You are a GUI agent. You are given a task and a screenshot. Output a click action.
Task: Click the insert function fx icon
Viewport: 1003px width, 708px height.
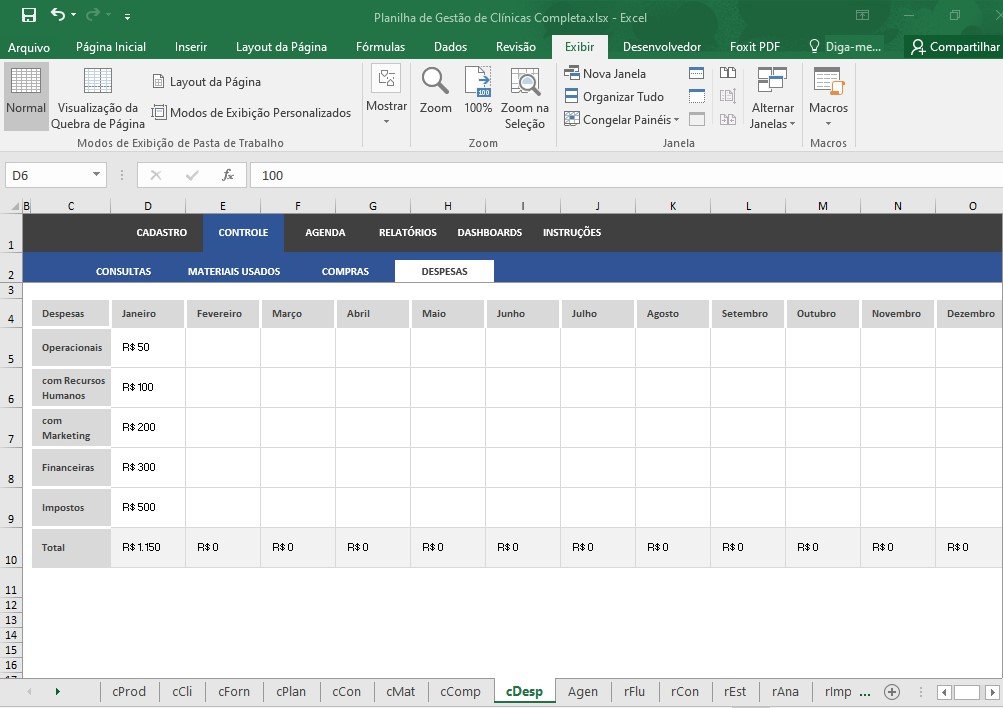[x=227, y=175]
